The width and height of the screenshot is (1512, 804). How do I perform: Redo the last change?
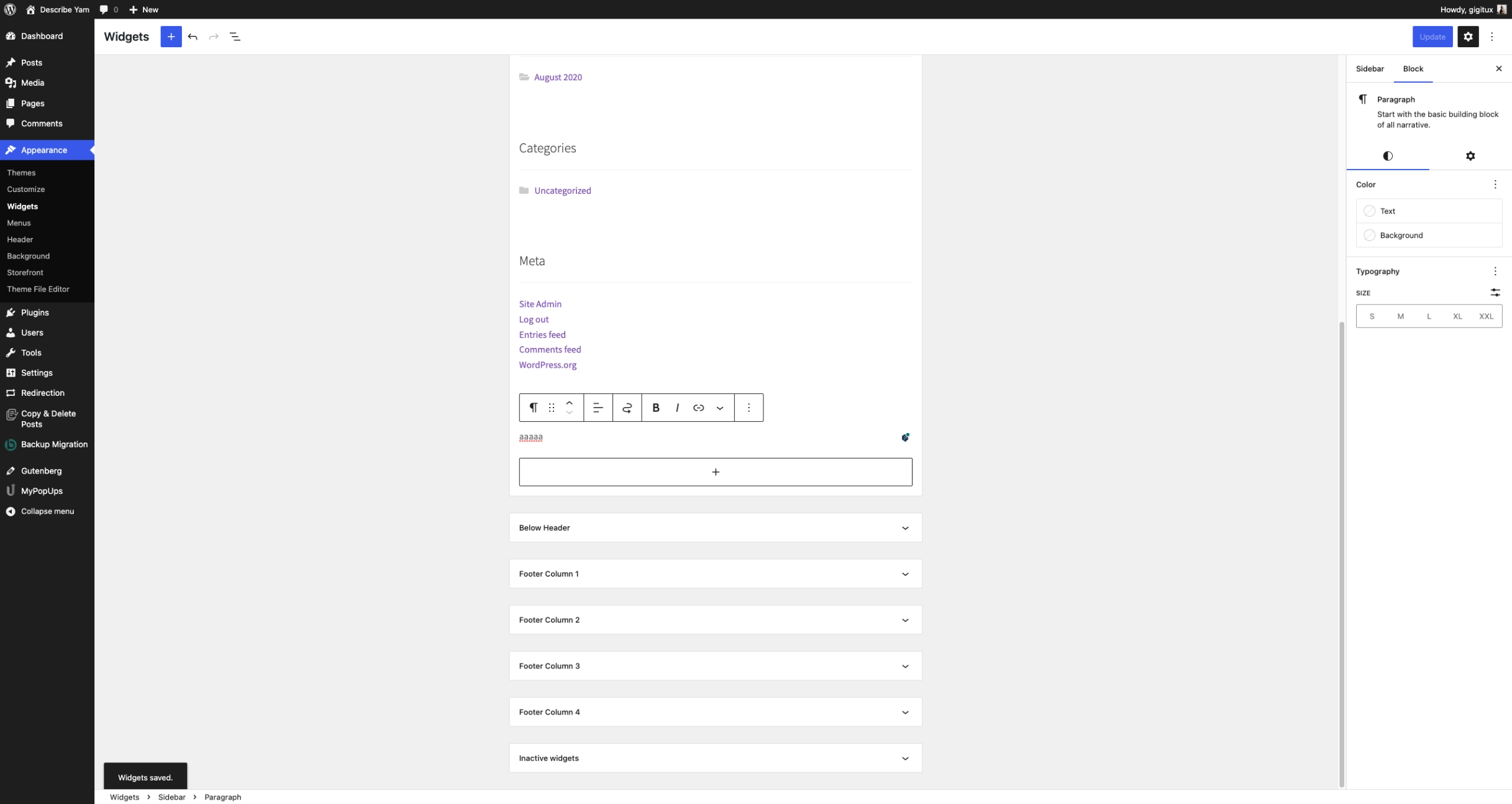214,37
